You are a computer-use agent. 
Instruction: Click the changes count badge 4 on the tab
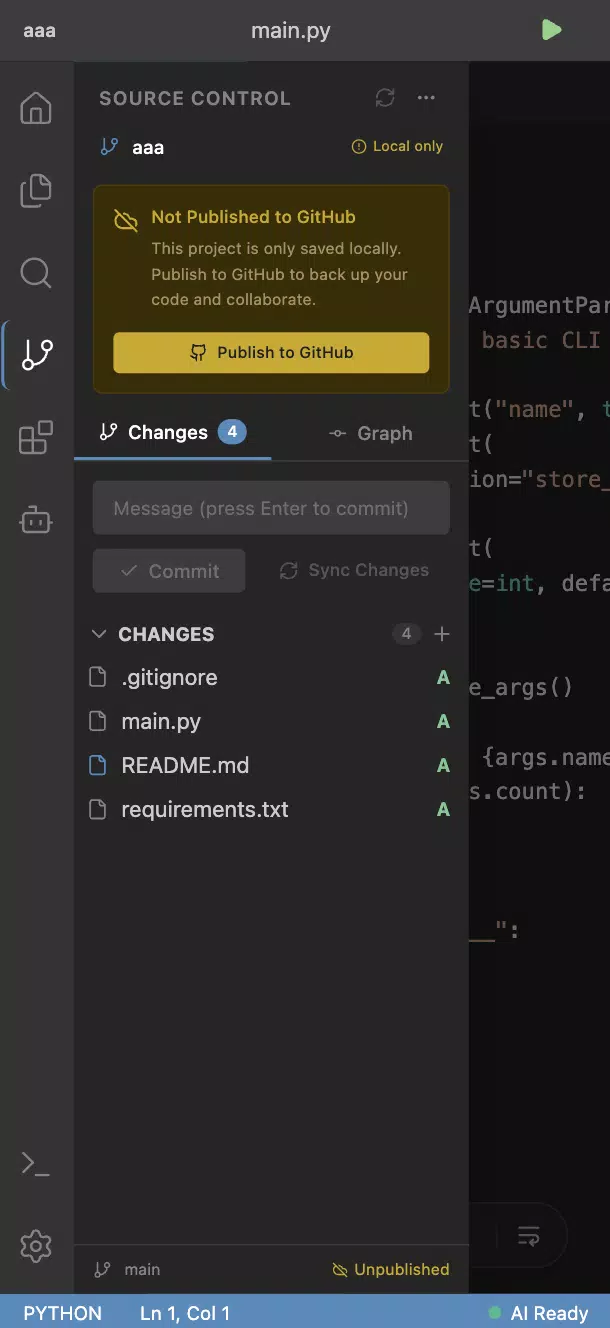[232, 432]
